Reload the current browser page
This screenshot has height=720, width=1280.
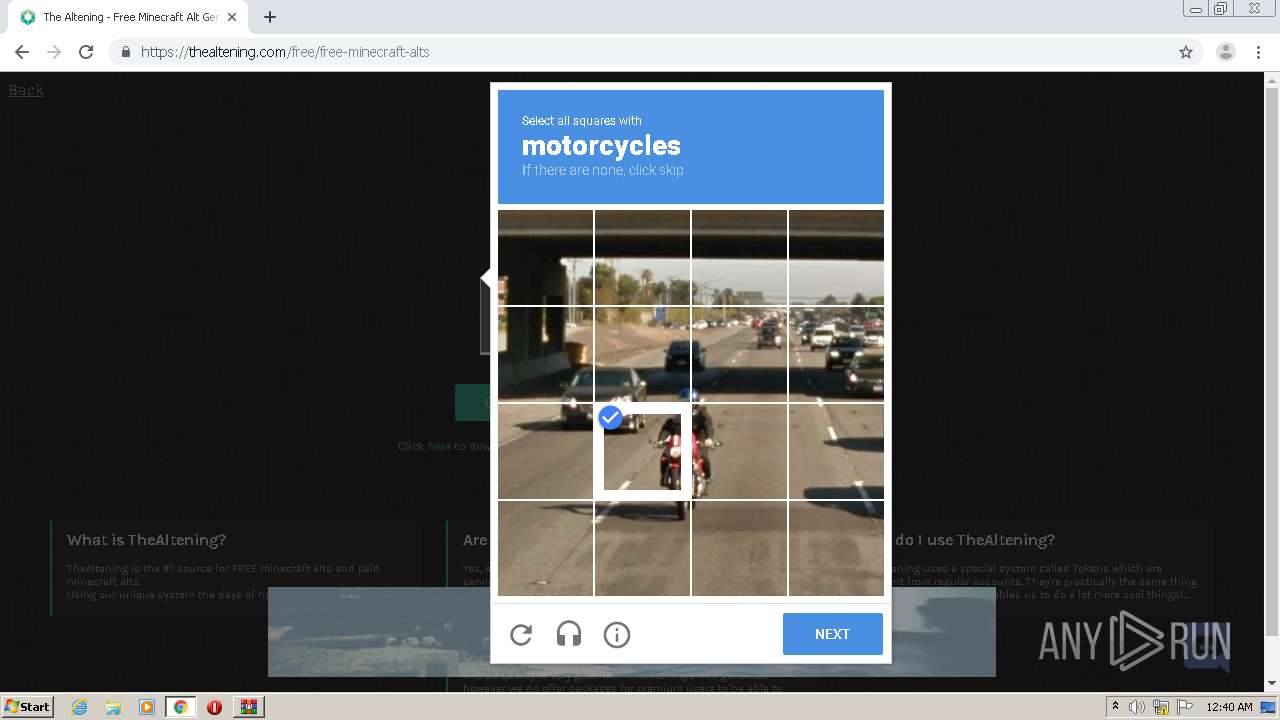pos(86,52)
